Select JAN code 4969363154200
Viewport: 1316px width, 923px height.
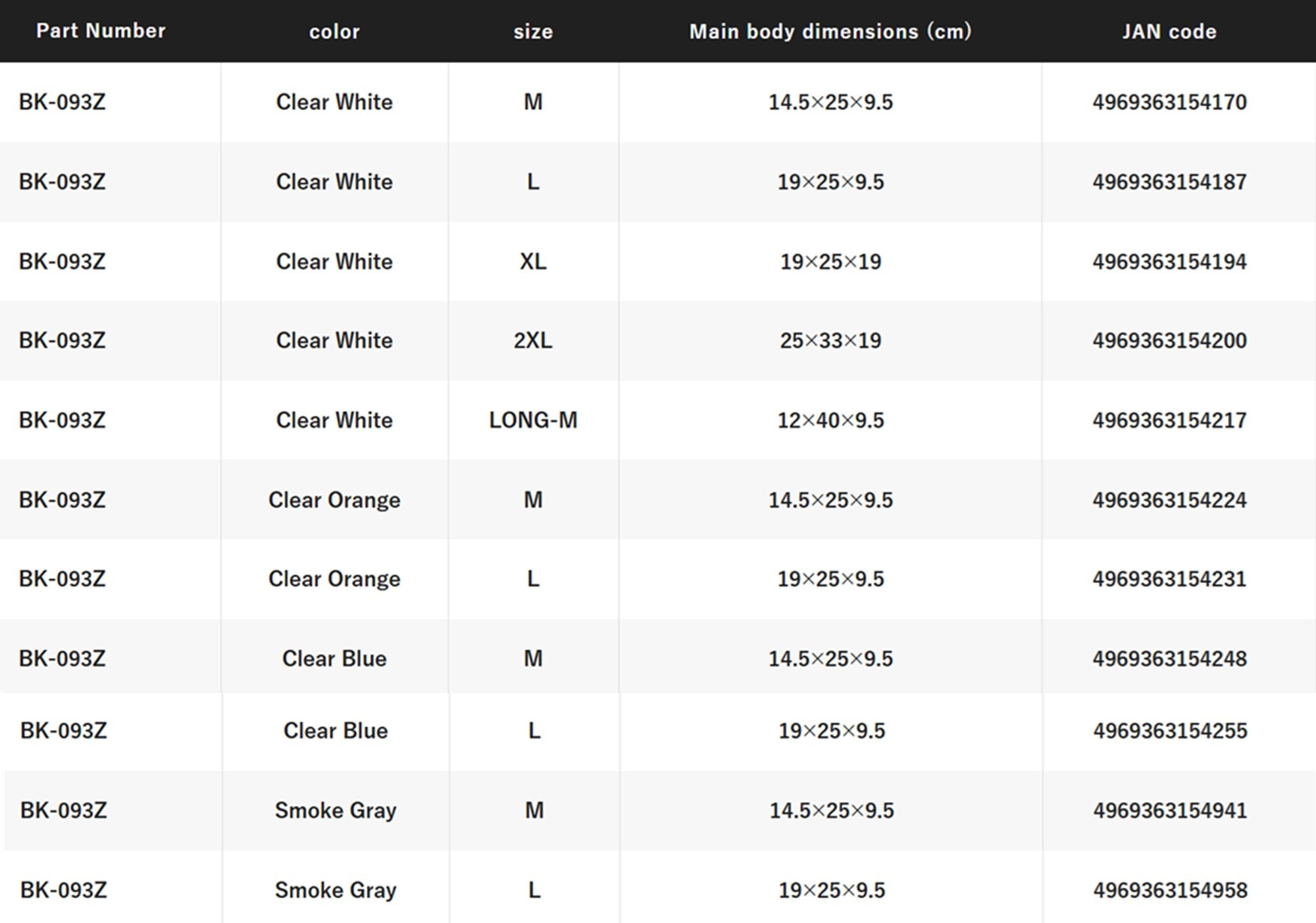1169,340
